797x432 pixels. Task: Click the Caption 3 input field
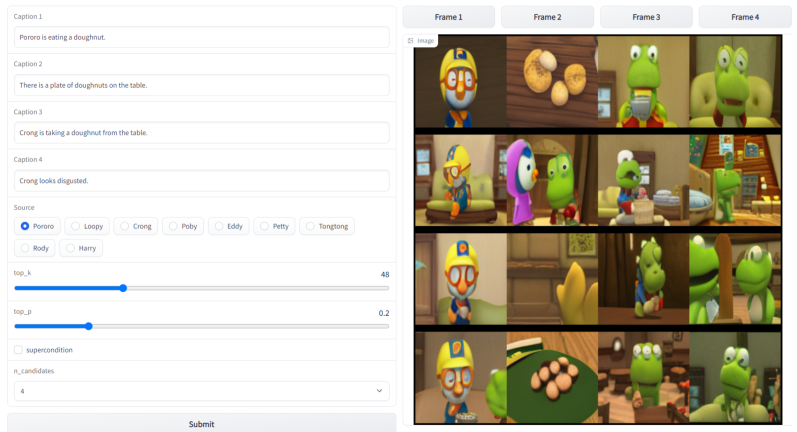[202, 133]
